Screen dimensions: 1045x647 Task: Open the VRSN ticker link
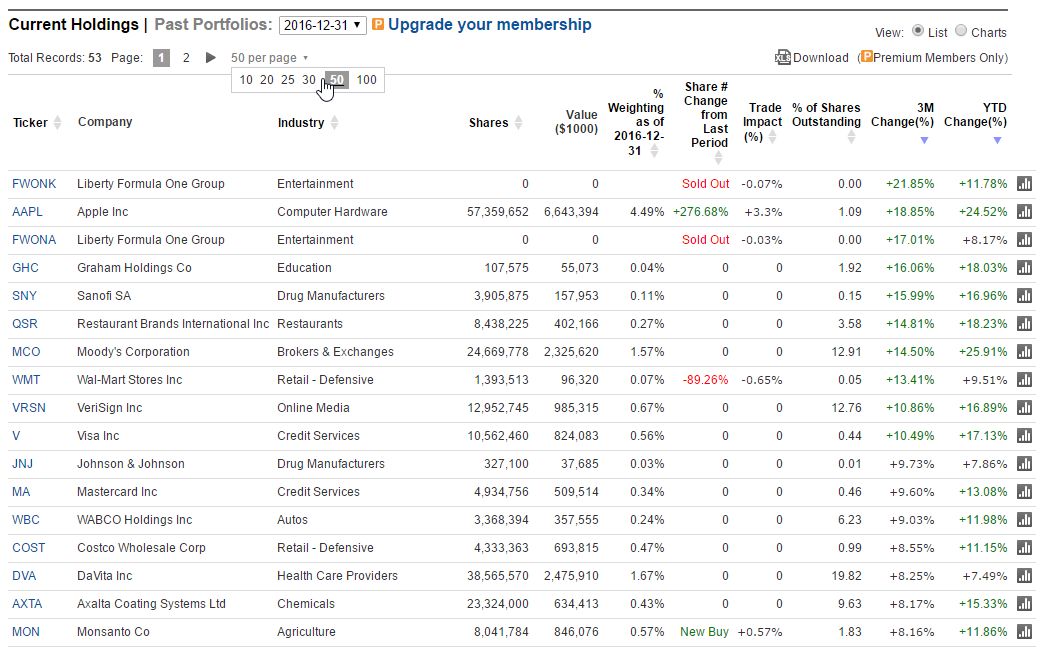tap(29, 408)
